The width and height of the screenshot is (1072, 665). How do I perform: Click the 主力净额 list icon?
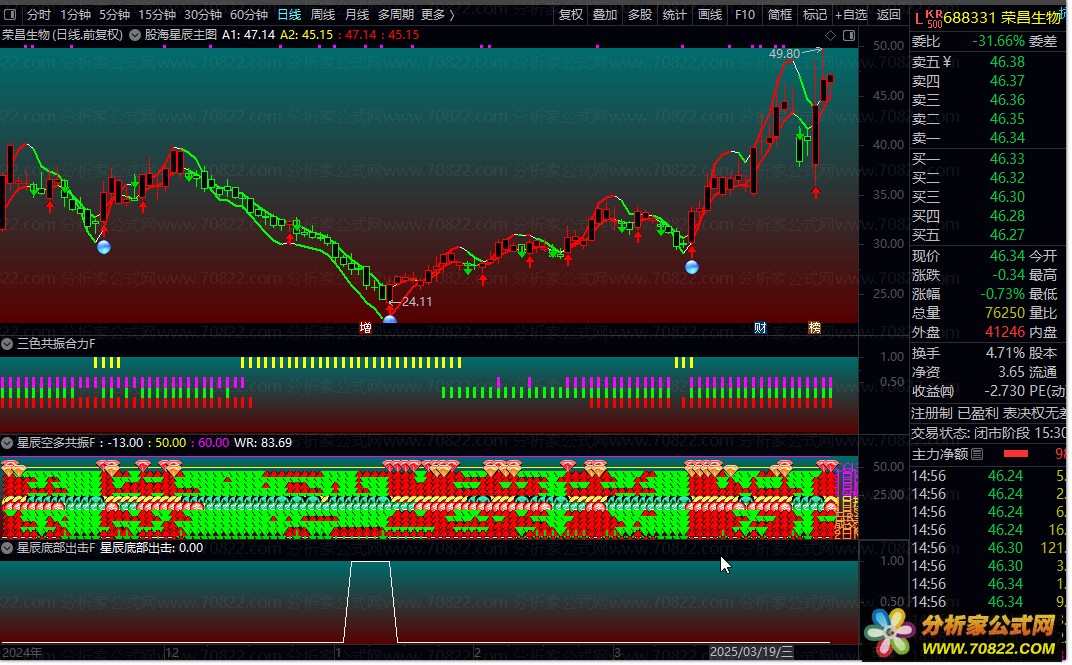tap(977, 454)
